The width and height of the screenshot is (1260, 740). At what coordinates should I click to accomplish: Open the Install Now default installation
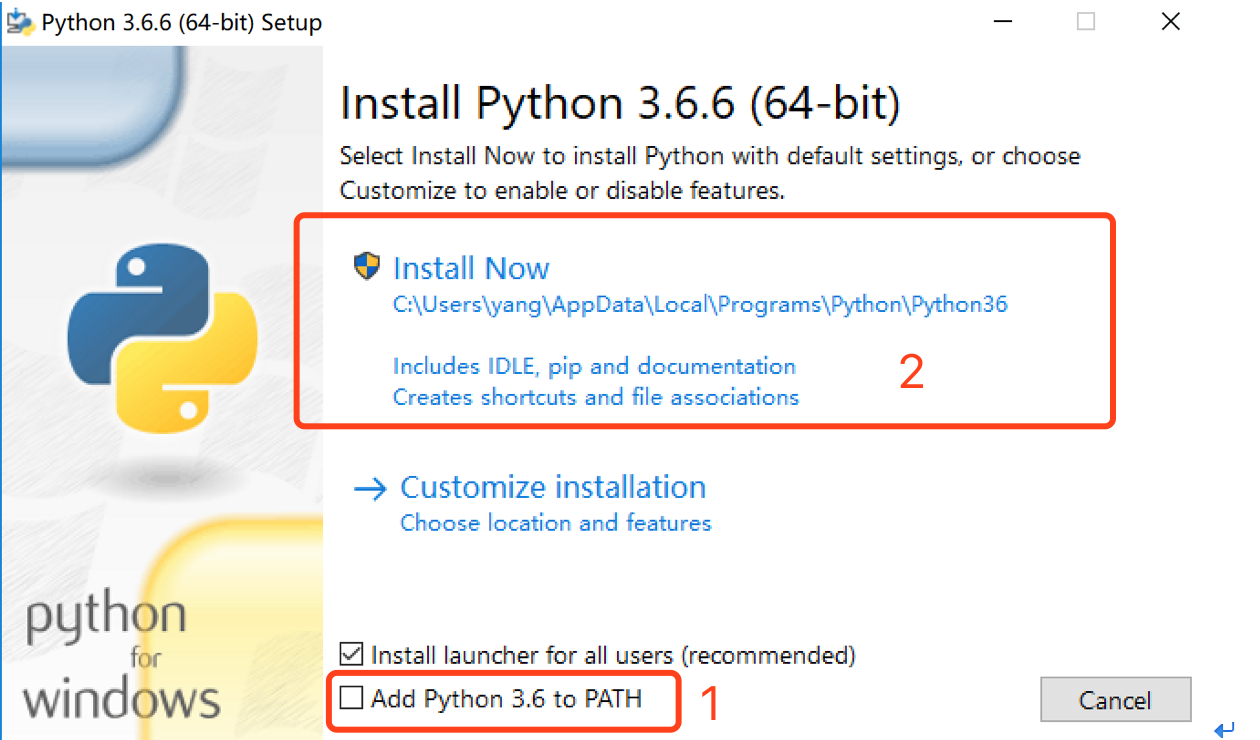point(471,267)
